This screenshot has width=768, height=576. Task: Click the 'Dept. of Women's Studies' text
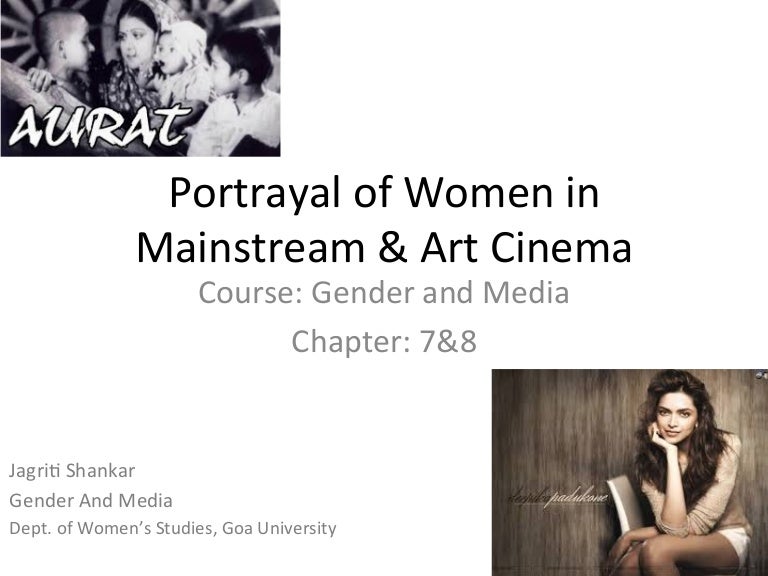pyautogui.click(x=110, y=527)
